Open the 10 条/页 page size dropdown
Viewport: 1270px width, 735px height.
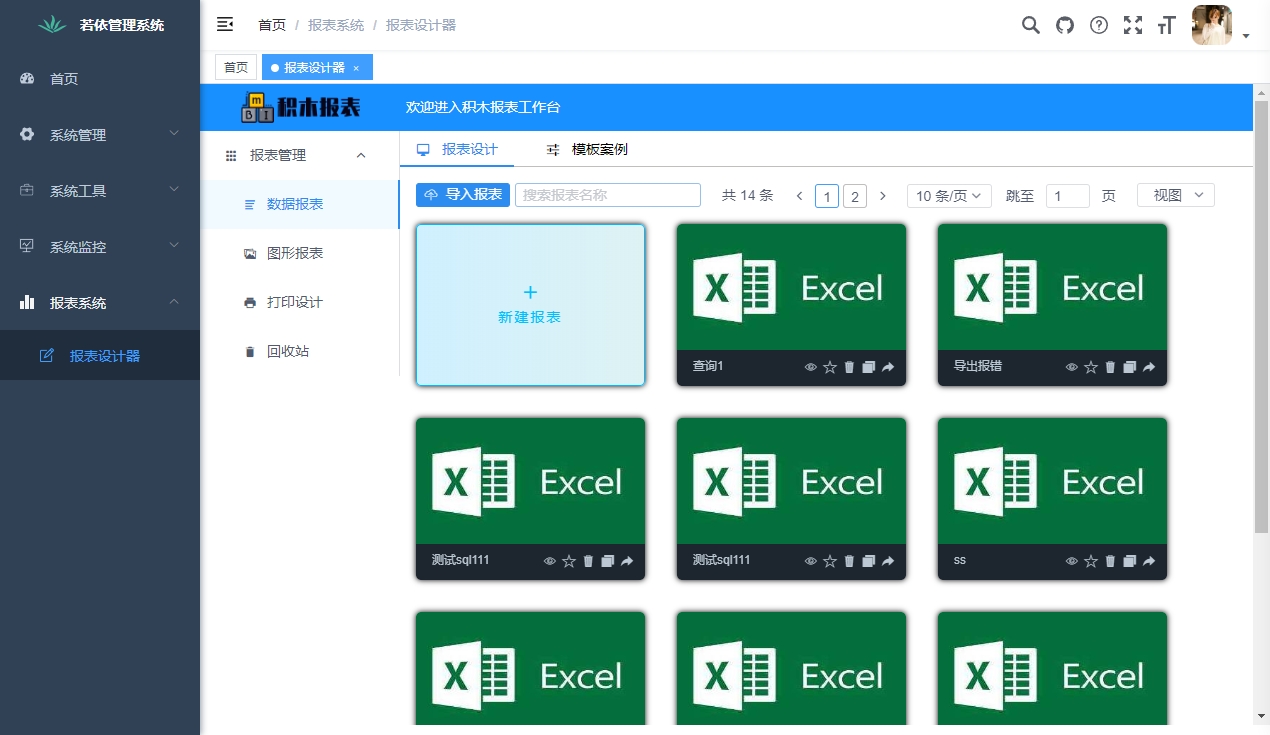click(949, 196)
